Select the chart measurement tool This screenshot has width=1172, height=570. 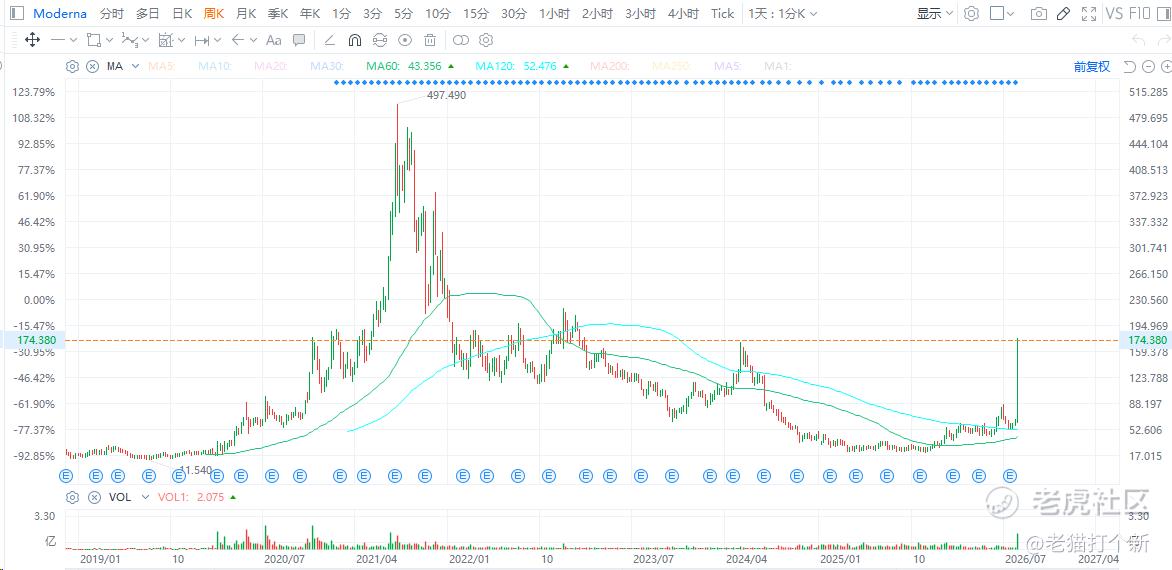click(166, 40)
